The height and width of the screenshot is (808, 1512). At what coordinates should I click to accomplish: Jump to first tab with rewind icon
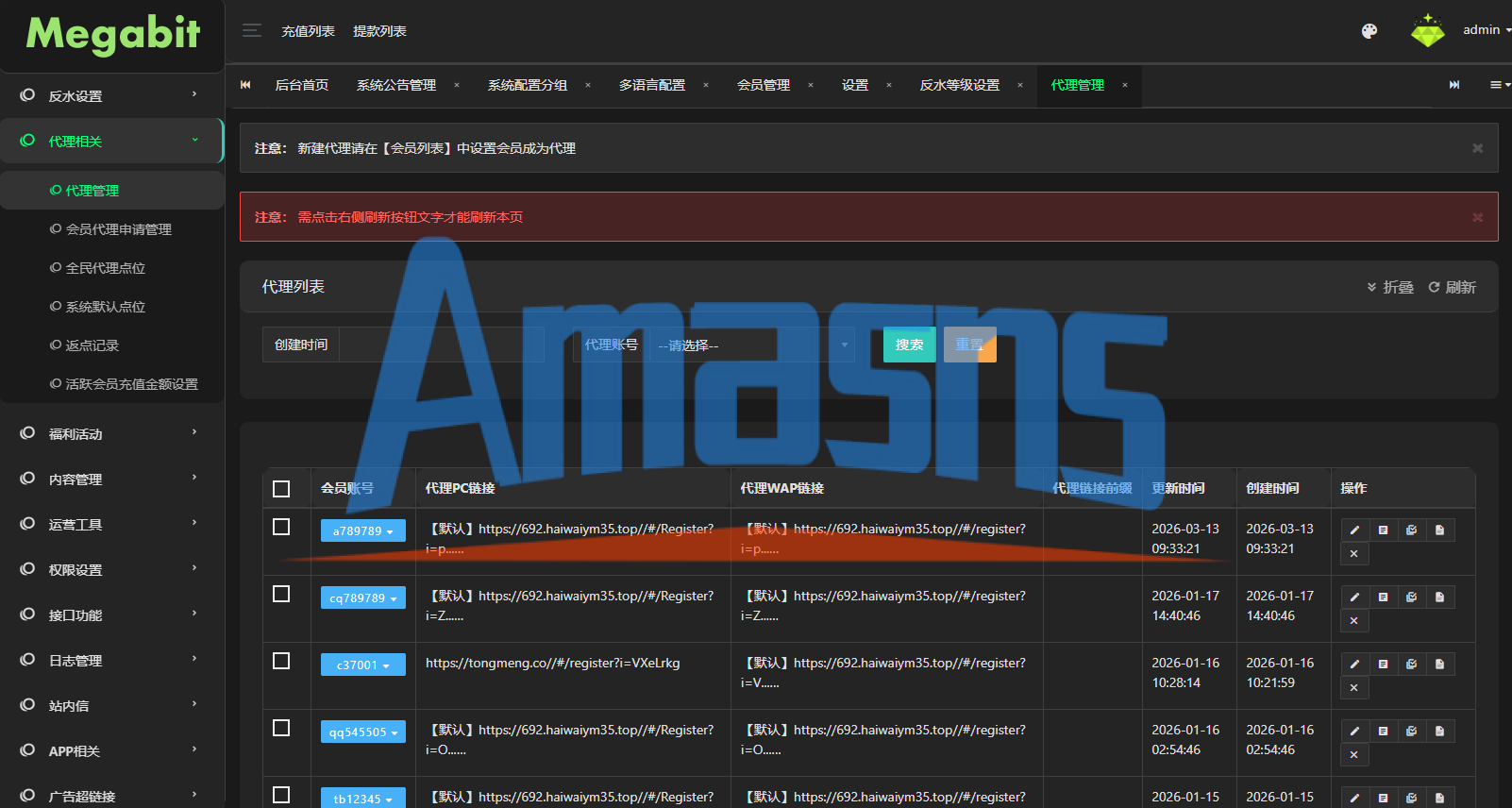(x=245, y=85)
